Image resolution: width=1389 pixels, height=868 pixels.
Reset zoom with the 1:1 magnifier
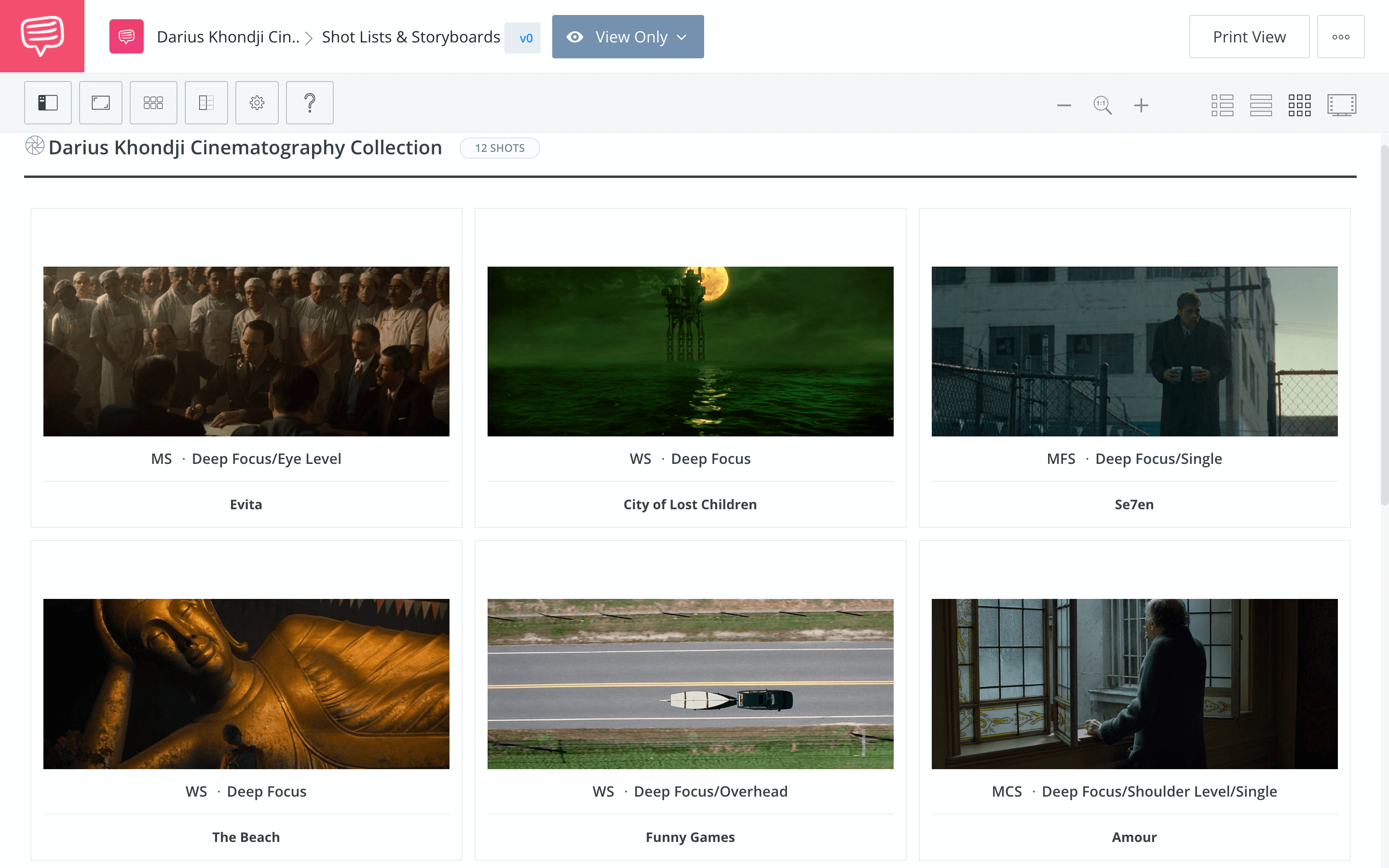coord(1102,106)
